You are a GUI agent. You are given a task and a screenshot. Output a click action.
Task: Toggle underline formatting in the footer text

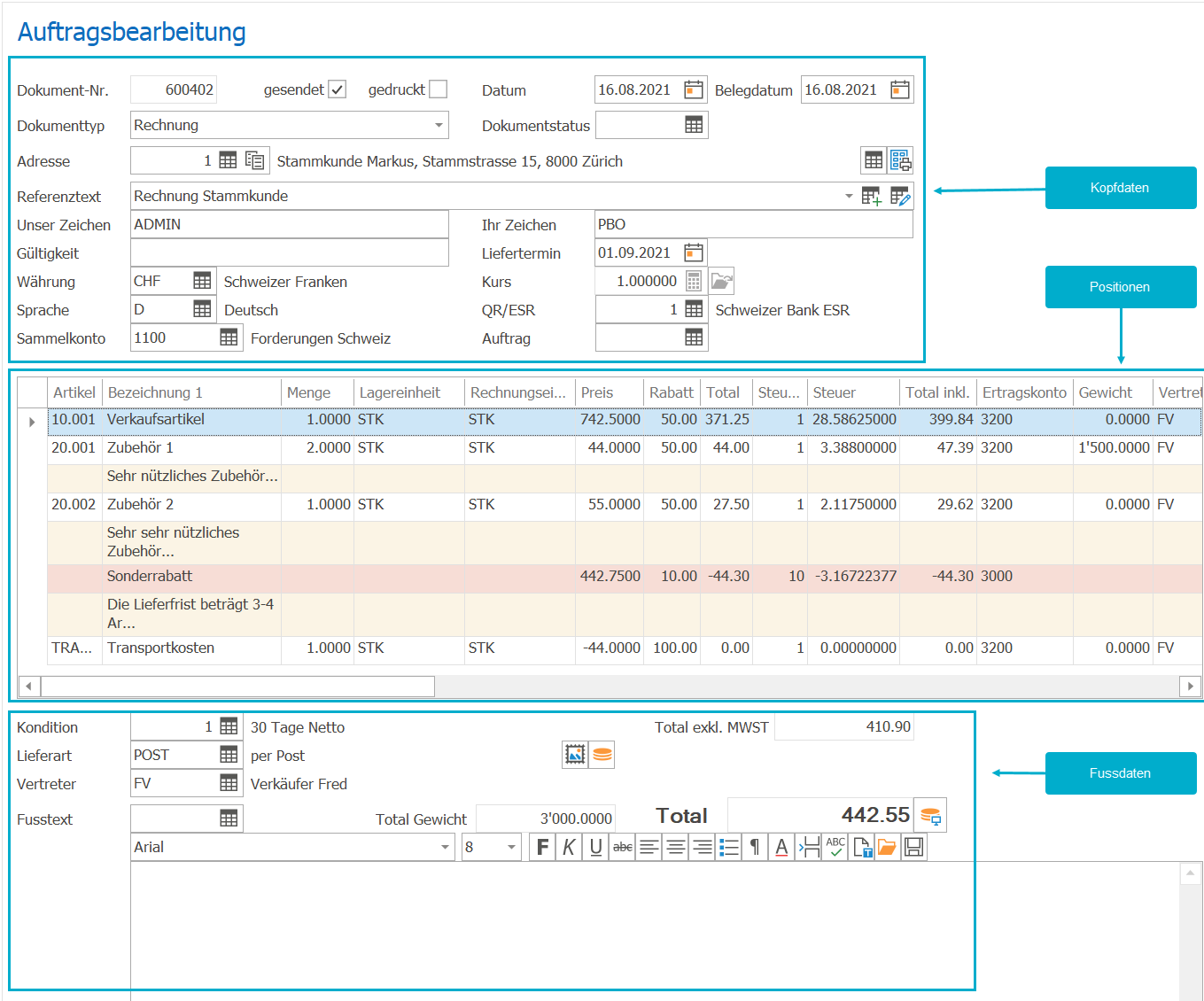coord(595,847)
